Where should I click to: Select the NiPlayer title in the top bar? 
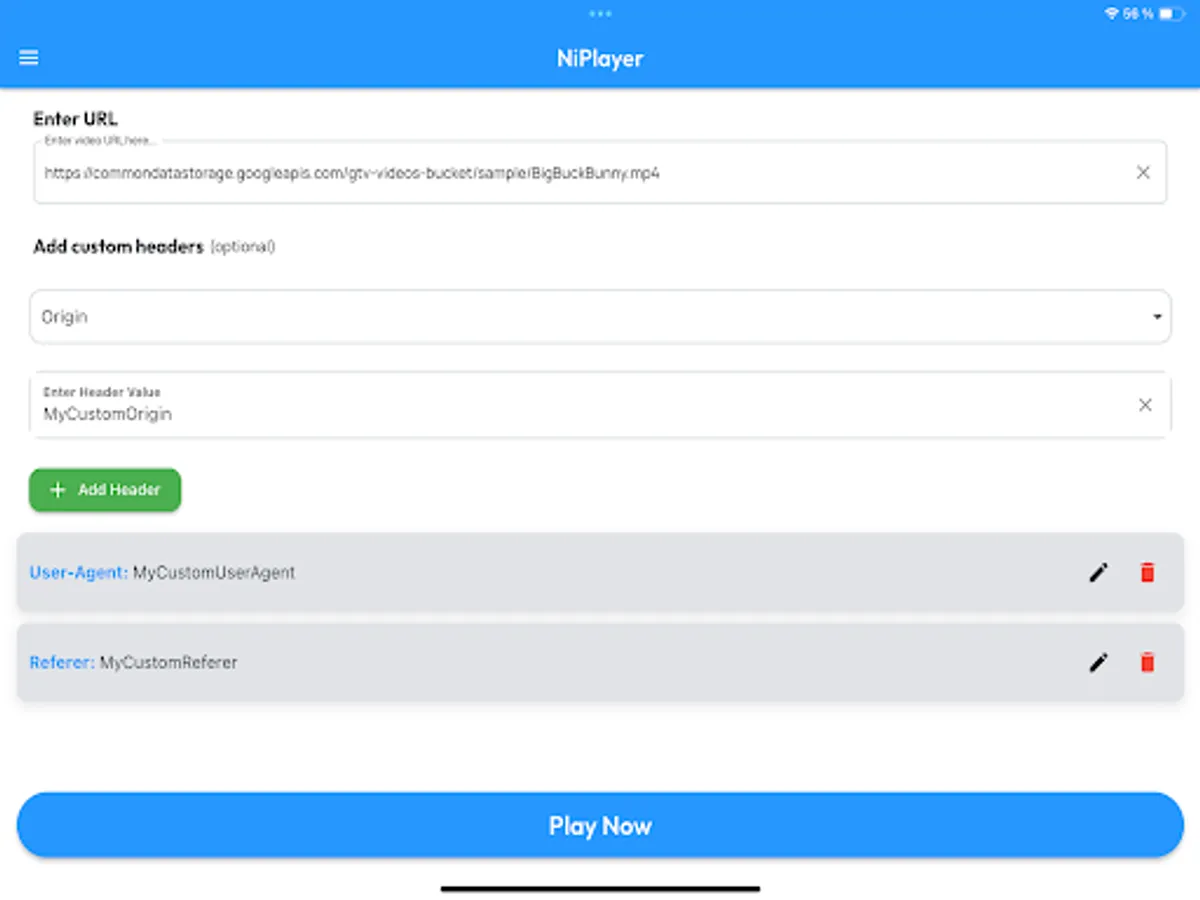(x=600, y=58)
